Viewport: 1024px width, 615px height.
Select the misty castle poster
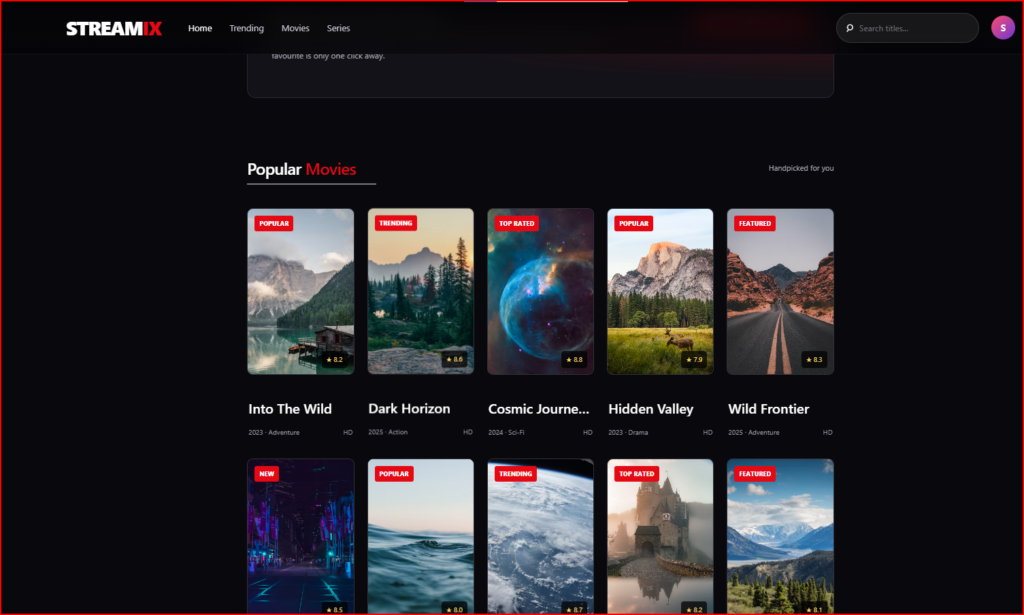pos(660,537)
